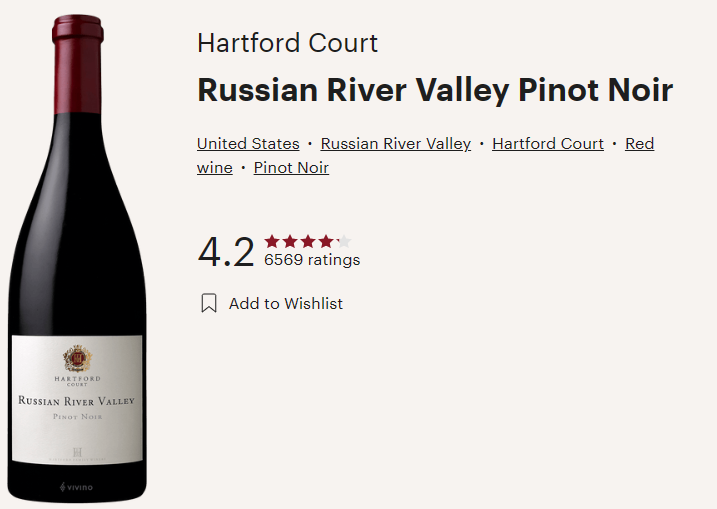The image size is (717, 509).
Task: Click the Vivino watermark on the bottle
Action: (76, 487)
